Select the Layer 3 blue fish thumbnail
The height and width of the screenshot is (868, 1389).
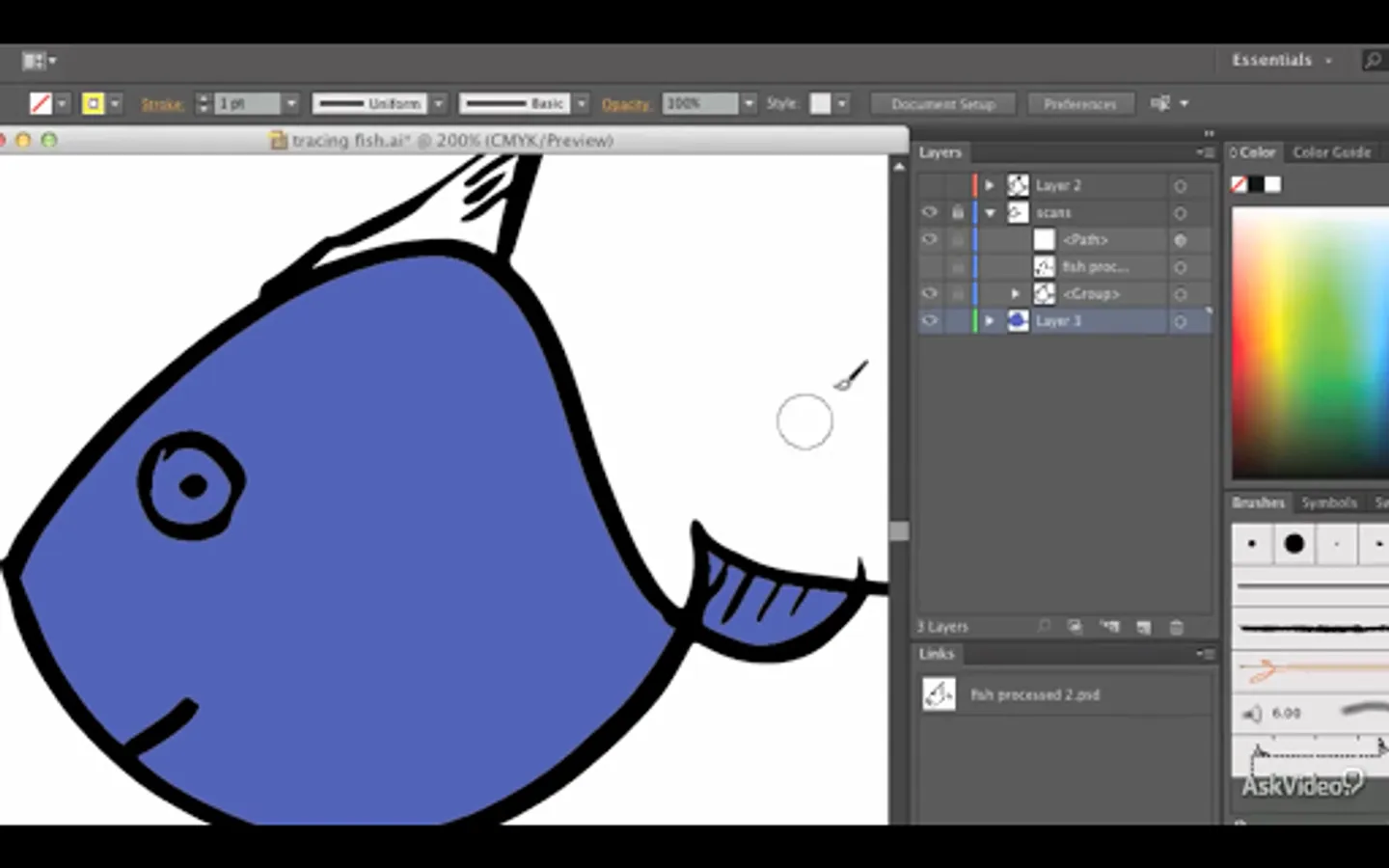click(x=1018, y=321)
